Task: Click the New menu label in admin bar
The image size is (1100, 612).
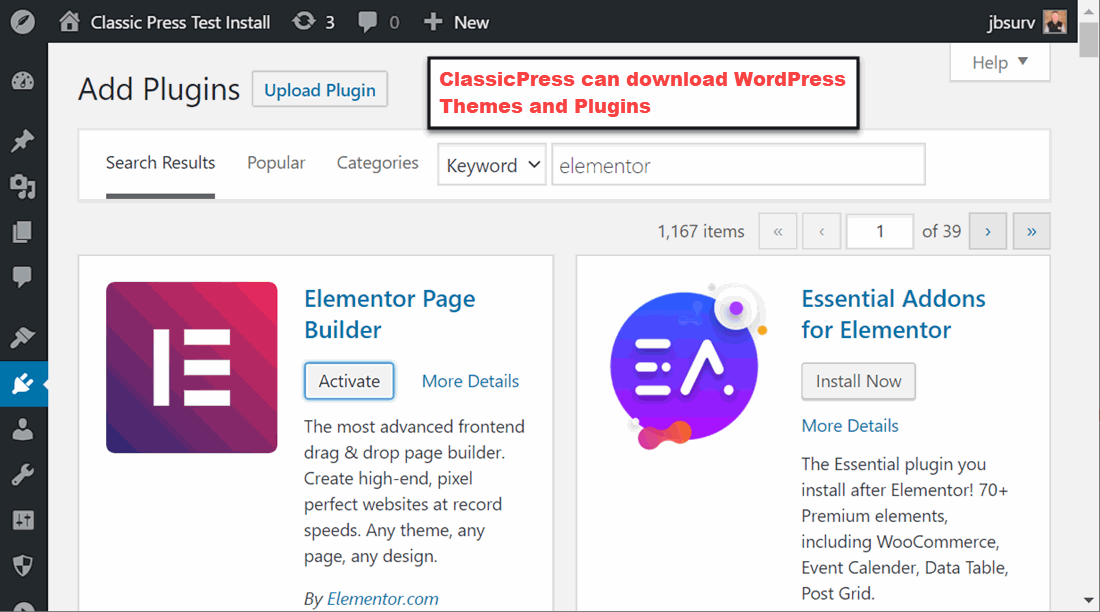Action: (x=471, y=22)
